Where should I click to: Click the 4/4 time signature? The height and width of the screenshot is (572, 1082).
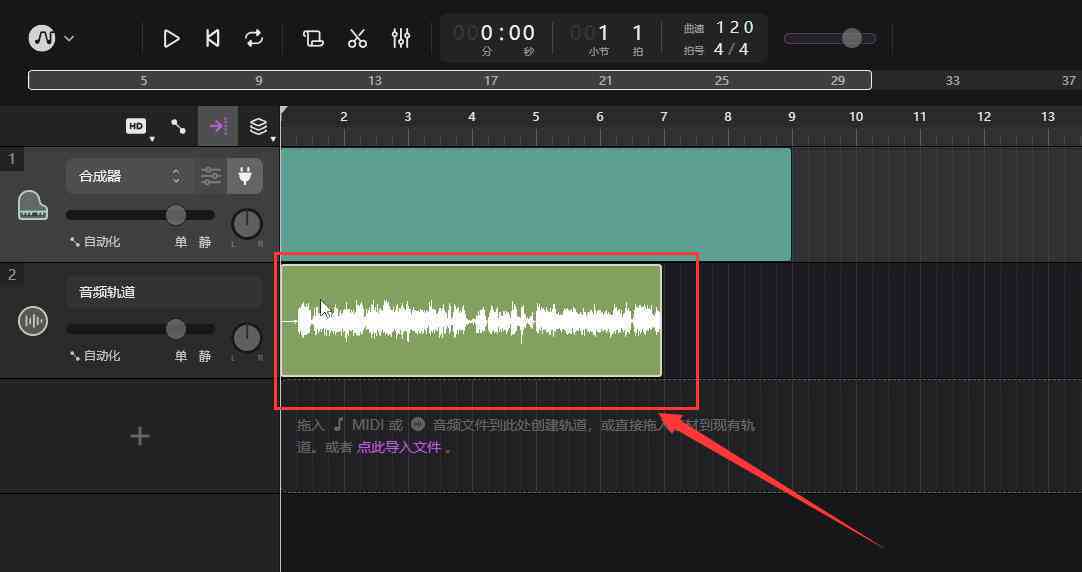tap(731, 50)
